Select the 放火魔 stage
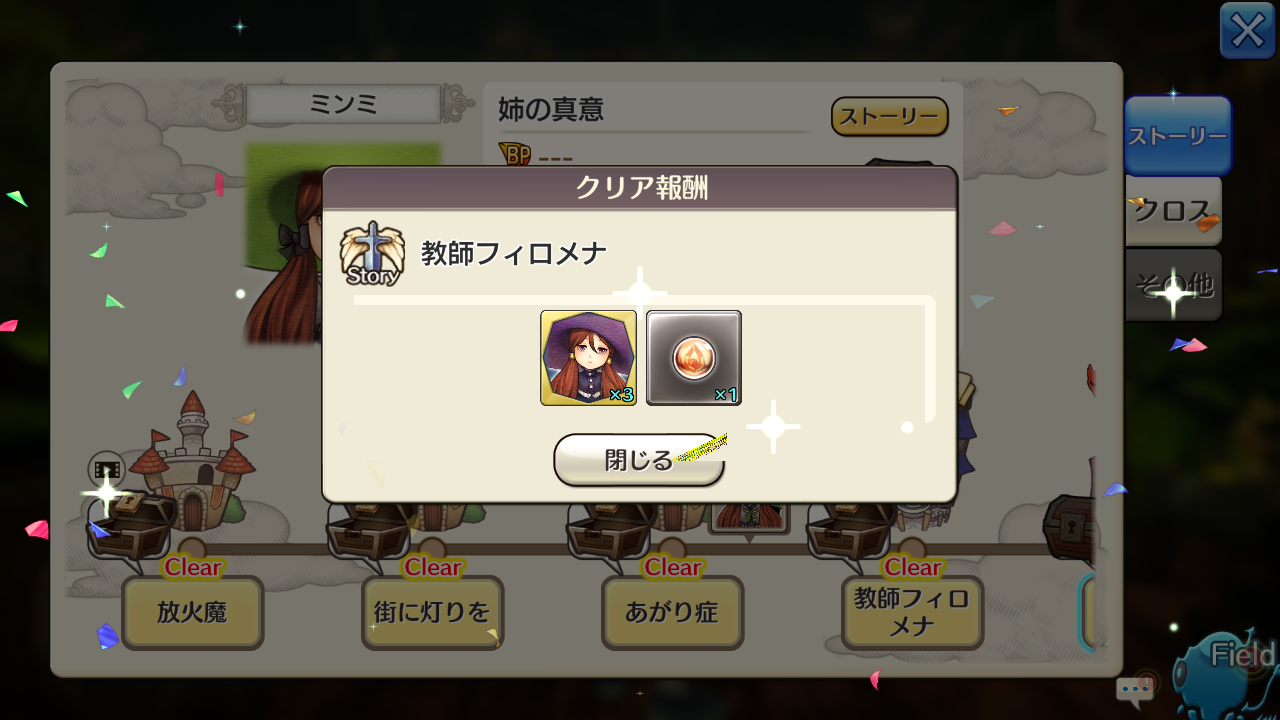 click(193, 613)
